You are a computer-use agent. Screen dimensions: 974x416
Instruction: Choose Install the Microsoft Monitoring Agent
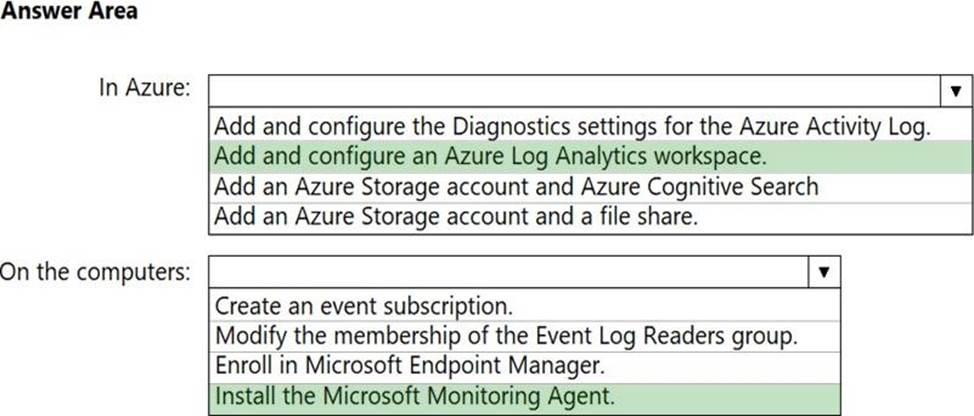coord(525,397)
